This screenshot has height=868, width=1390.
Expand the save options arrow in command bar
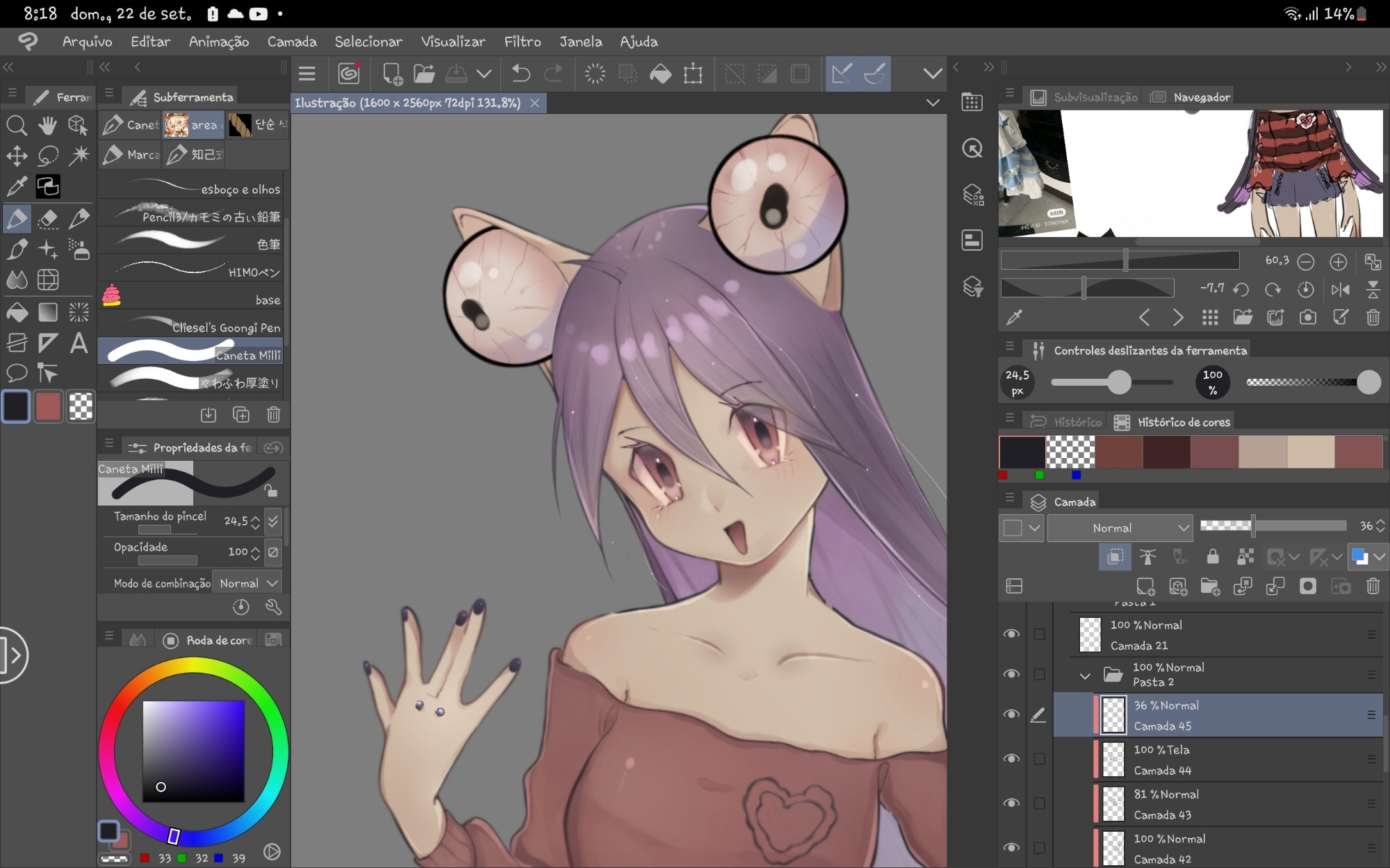[x=484, y=74]
